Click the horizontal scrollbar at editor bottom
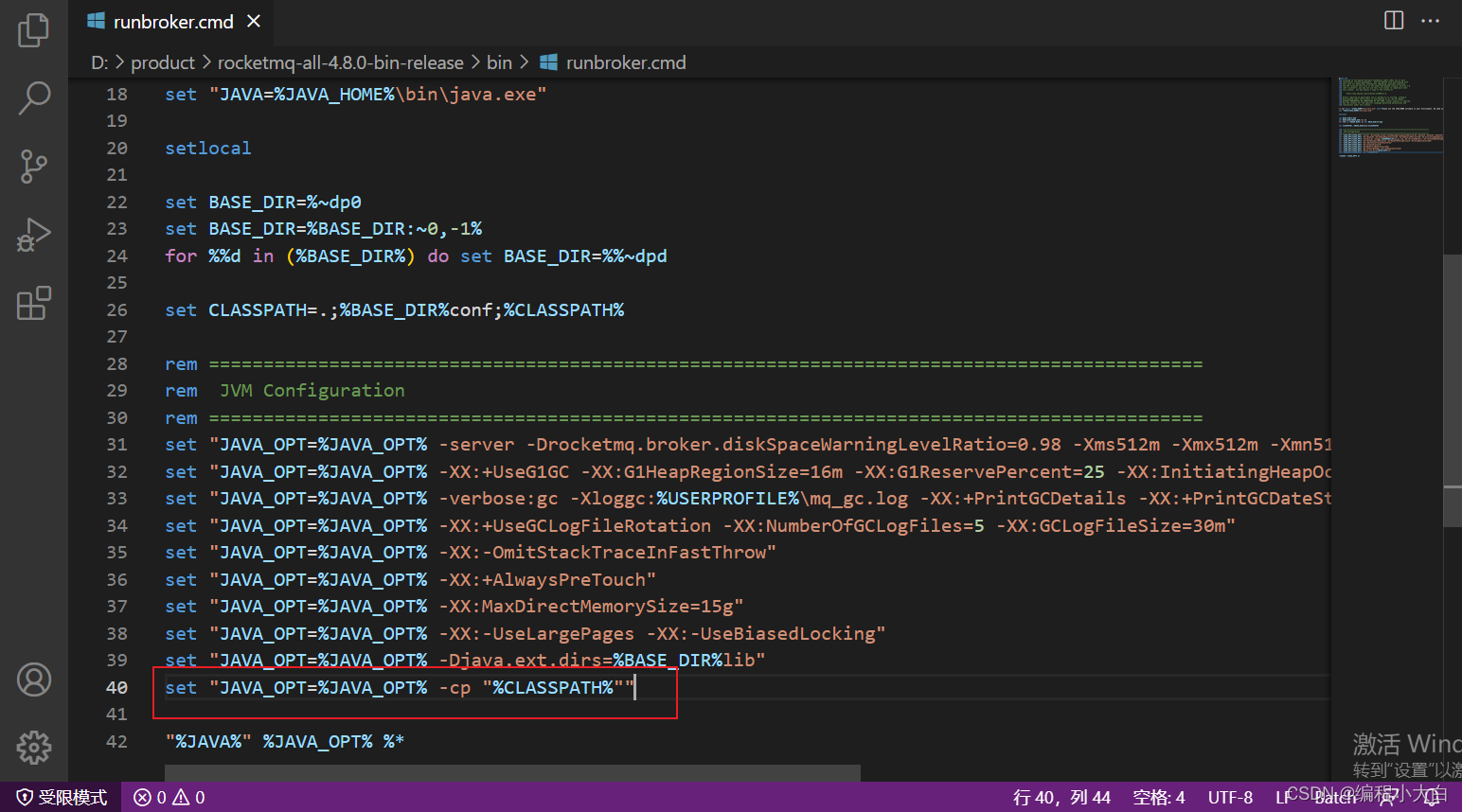The width and height of the screenshot is (1462, 812). 512,773
